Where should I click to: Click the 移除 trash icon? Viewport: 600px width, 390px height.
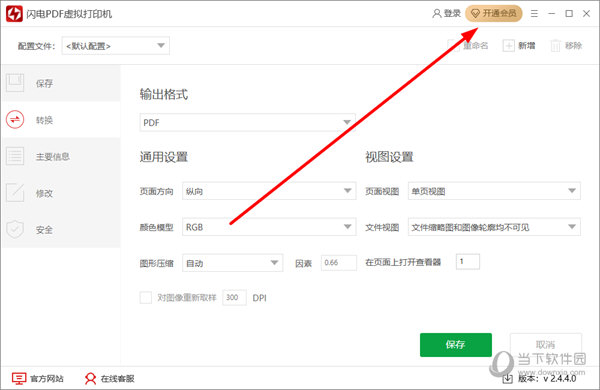(555, 46)
